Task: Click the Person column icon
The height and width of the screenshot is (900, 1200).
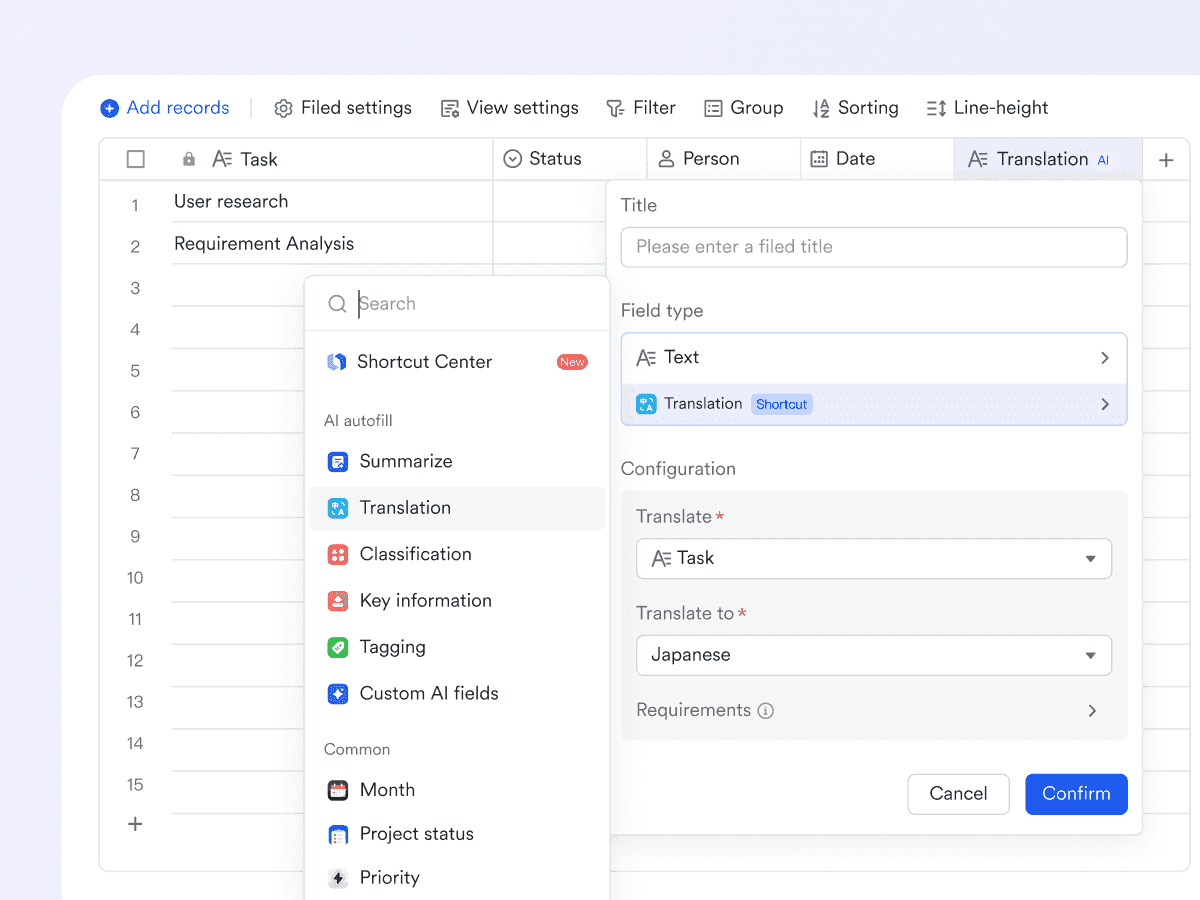Action: [x=666, y=159]
